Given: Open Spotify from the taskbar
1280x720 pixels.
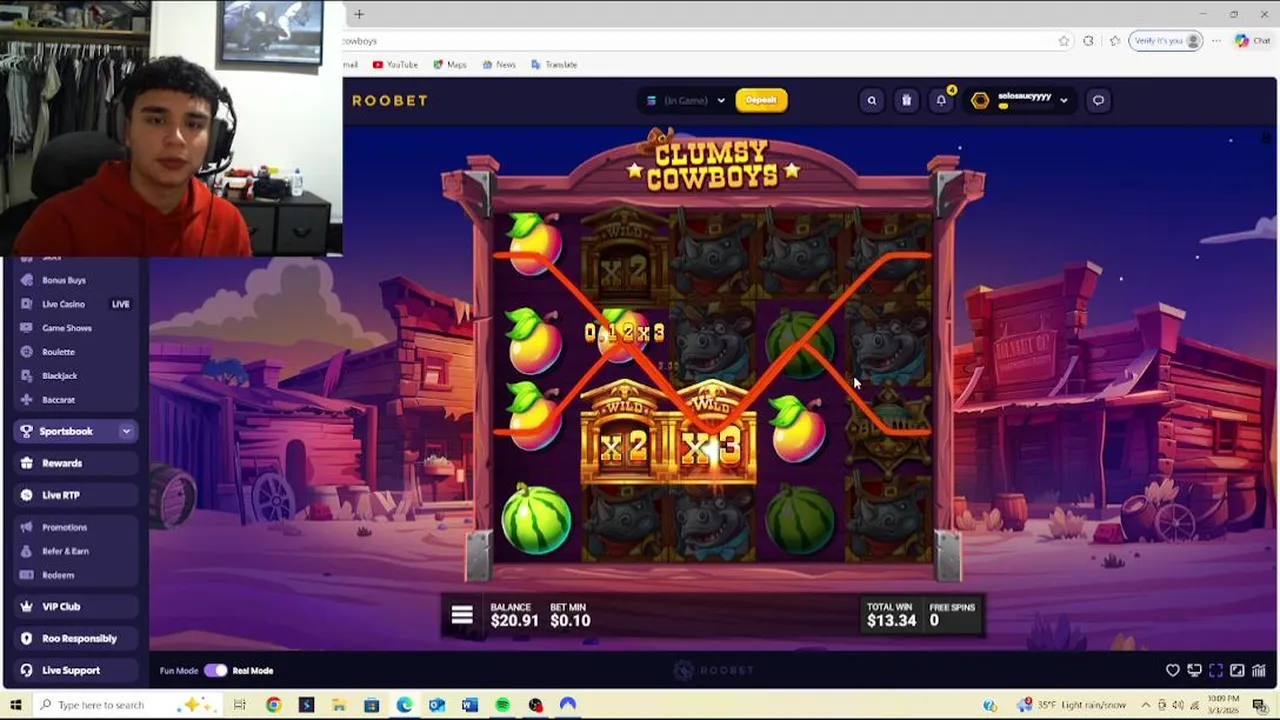Looking at the screenshot, I should [502, 705].
